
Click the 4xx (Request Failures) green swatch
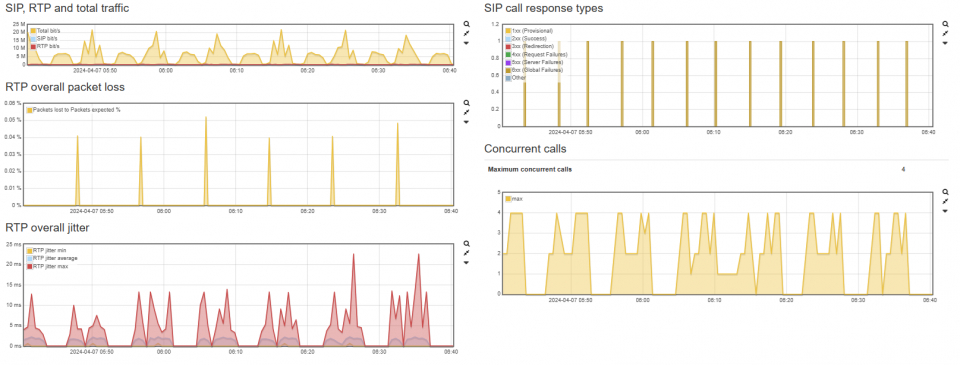[x=508, y=54]
